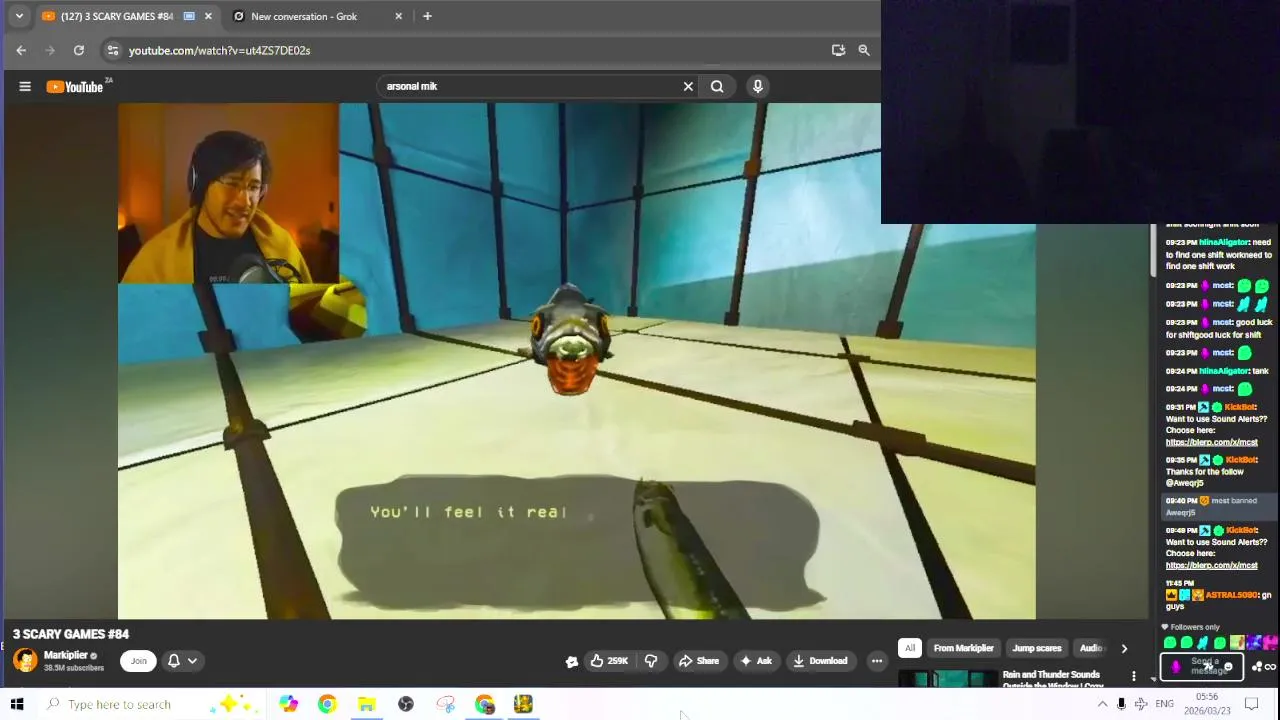Open a new browser tab

[x=427, y=16]
